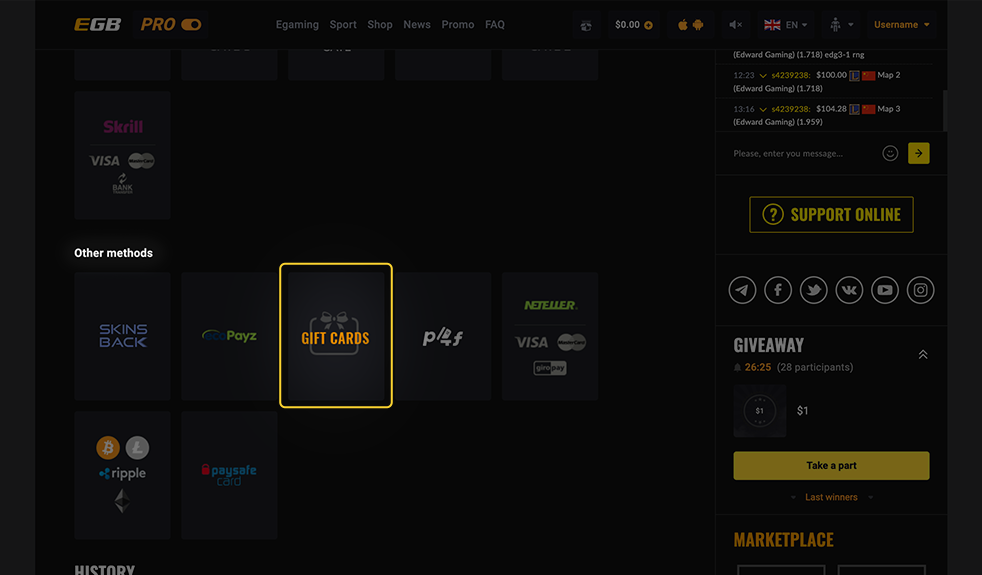Send the chat message with arrow button
The height and width of the screenshot is (575, 982).
click(x=919, y=153)
